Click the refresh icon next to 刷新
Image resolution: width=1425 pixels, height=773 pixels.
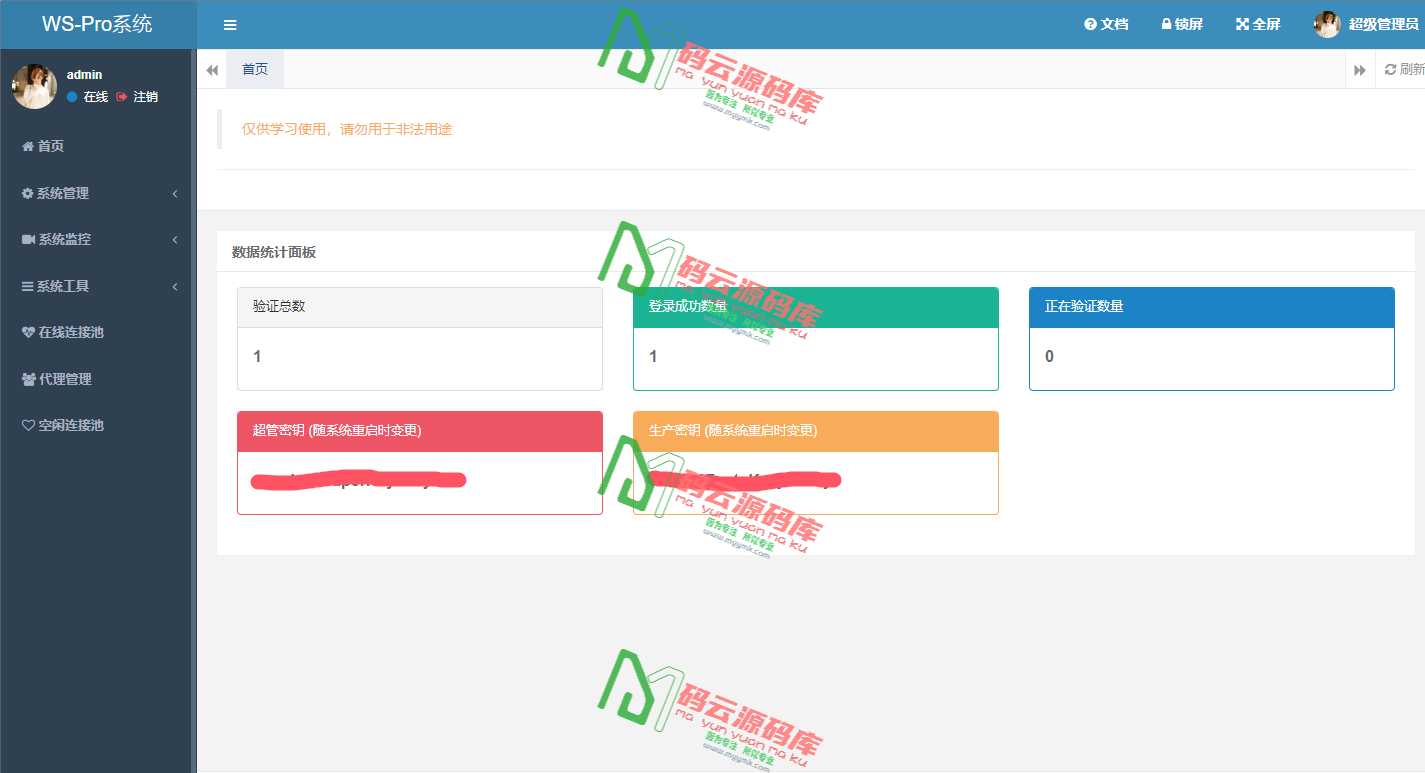click(x=1390, y=69)
